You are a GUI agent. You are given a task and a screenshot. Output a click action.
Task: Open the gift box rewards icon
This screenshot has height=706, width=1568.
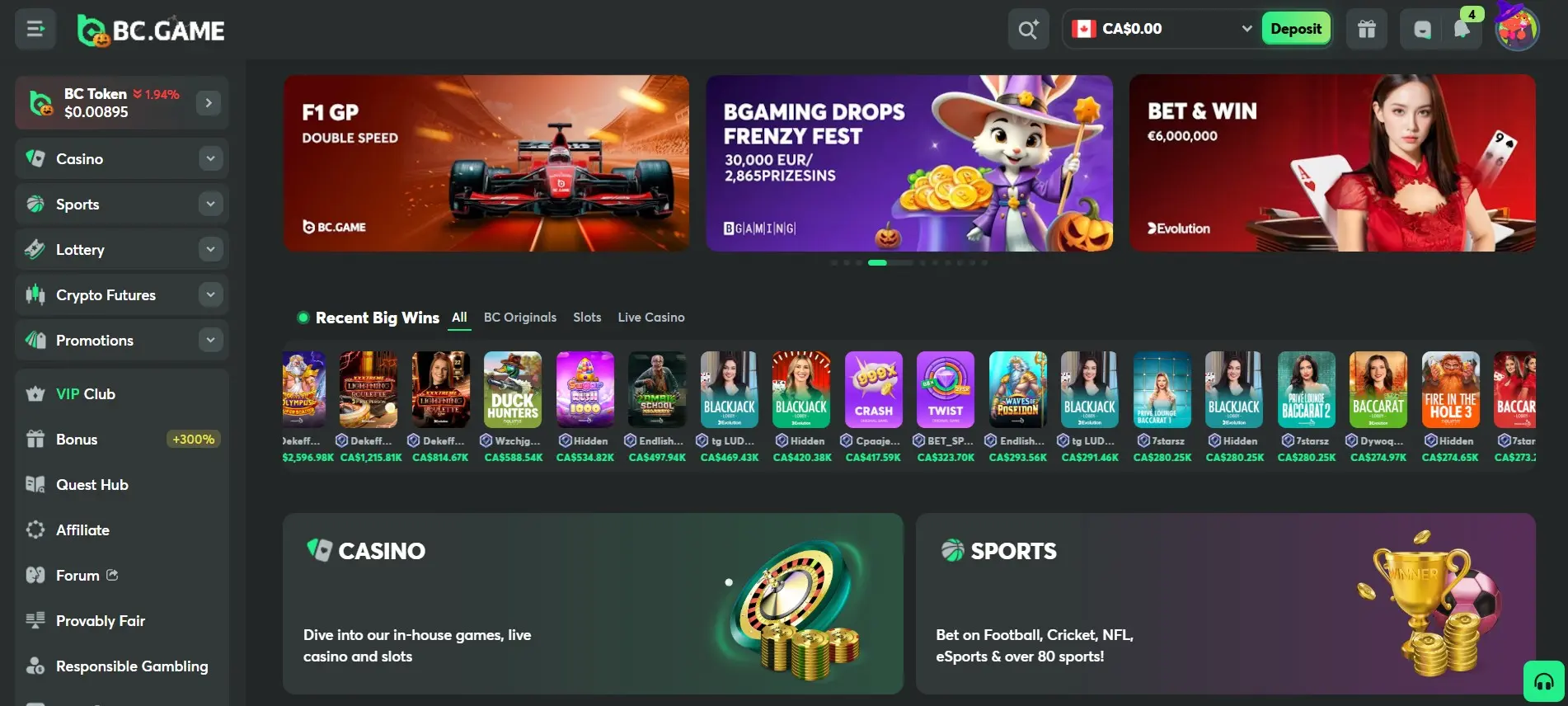(x=1367, y=30)
